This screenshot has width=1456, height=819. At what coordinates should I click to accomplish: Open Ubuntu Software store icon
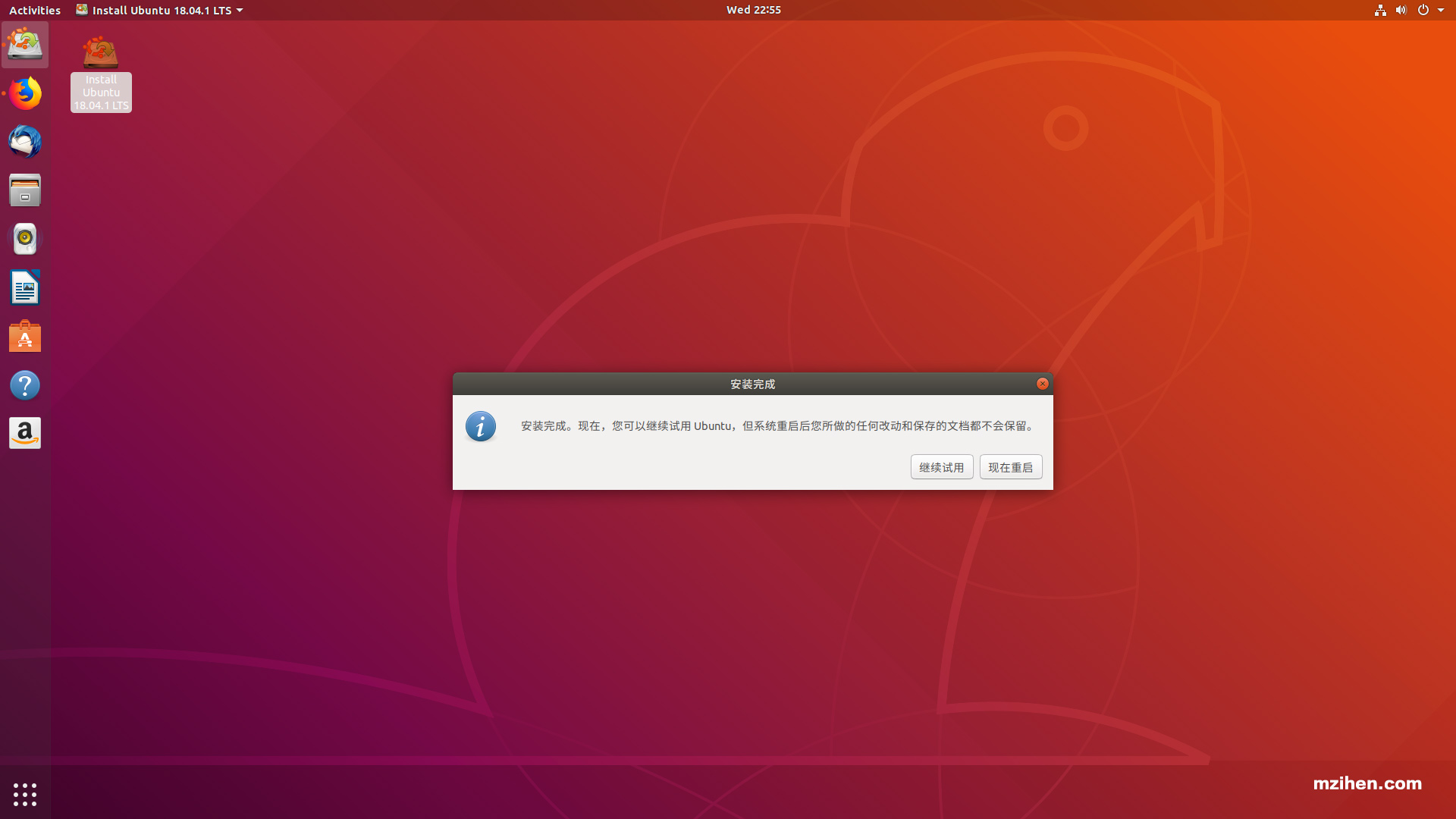pos(25,336)
